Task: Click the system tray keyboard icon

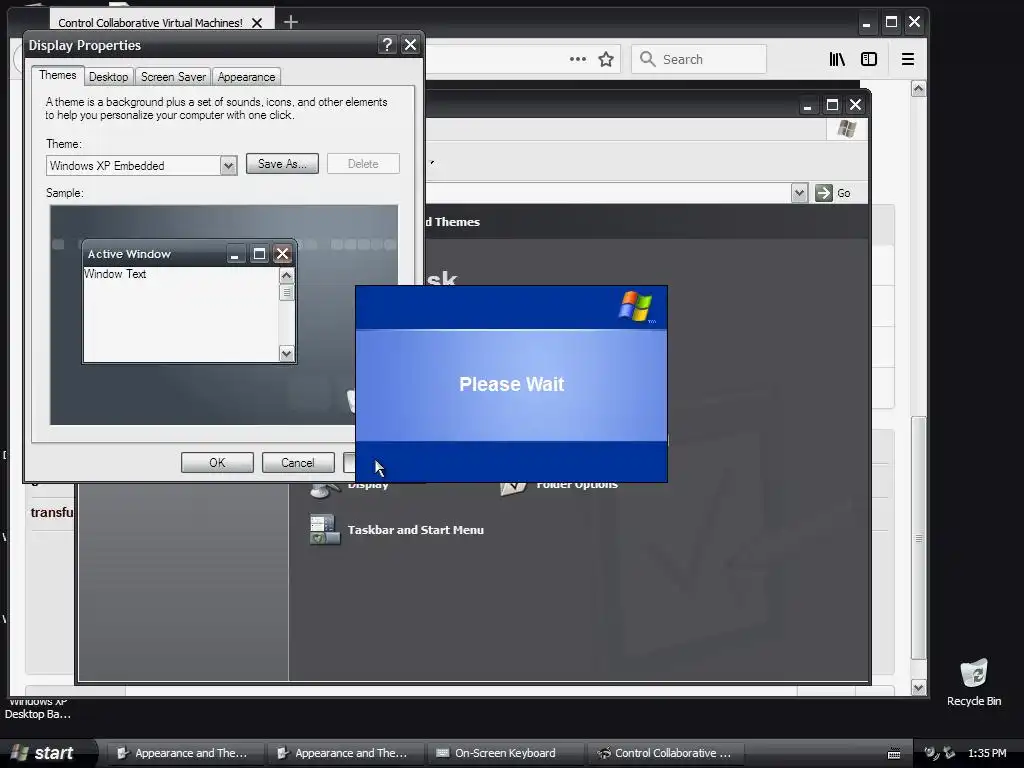Action: point(894,754)
